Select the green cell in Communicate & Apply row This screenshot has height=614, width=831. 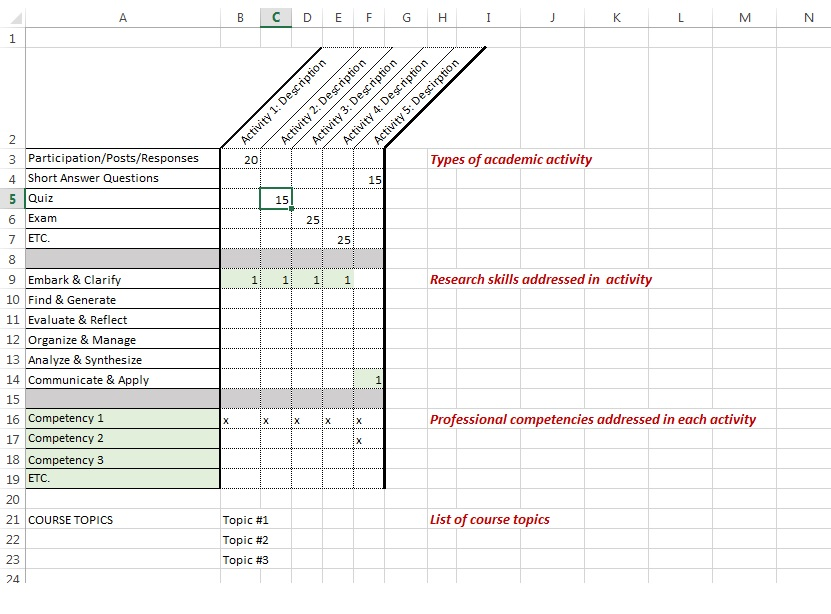[x=369, y=379]
